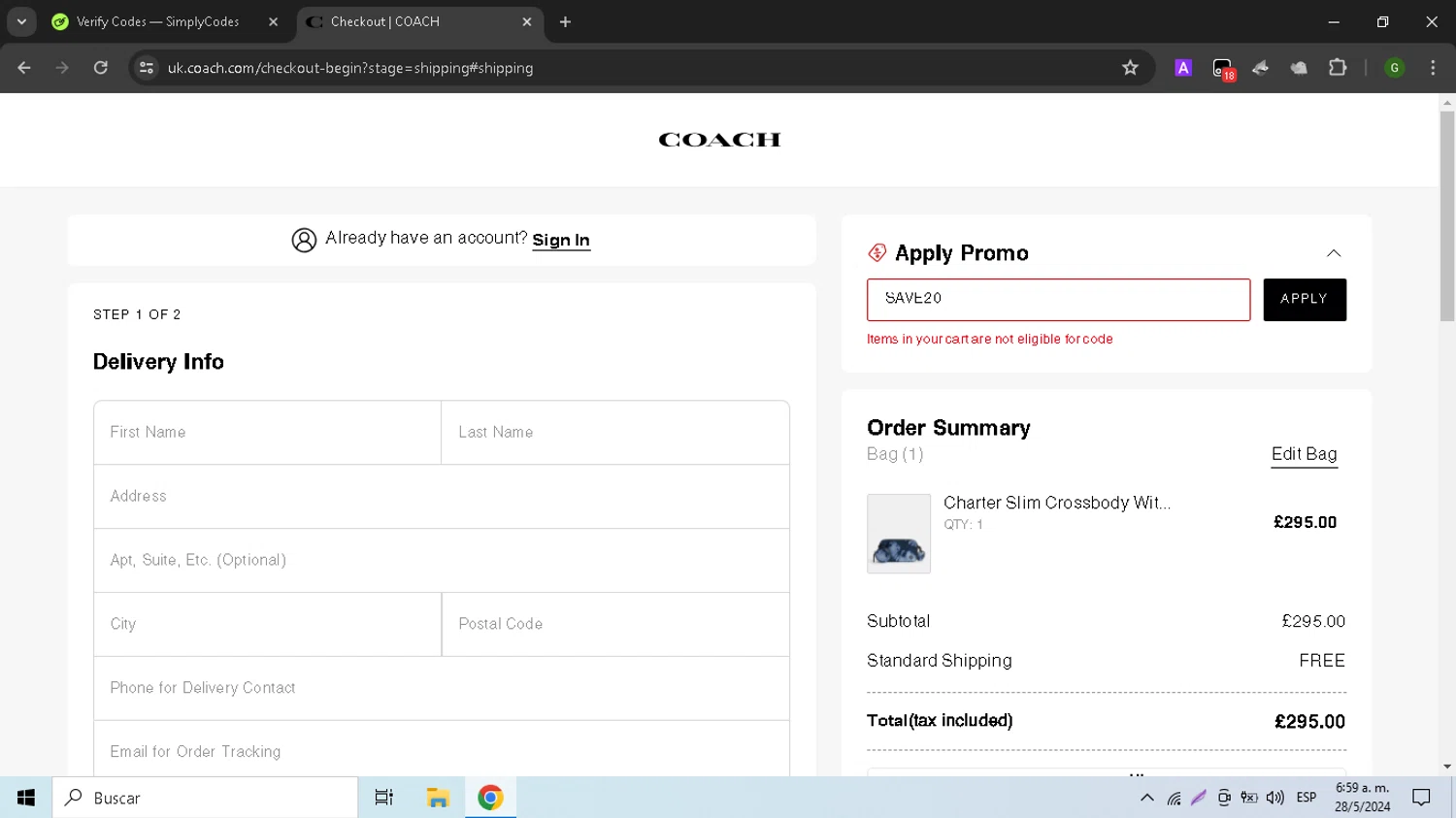
Task: Click the bird-shaped extension icon
Action: (x=1261, y=68)
